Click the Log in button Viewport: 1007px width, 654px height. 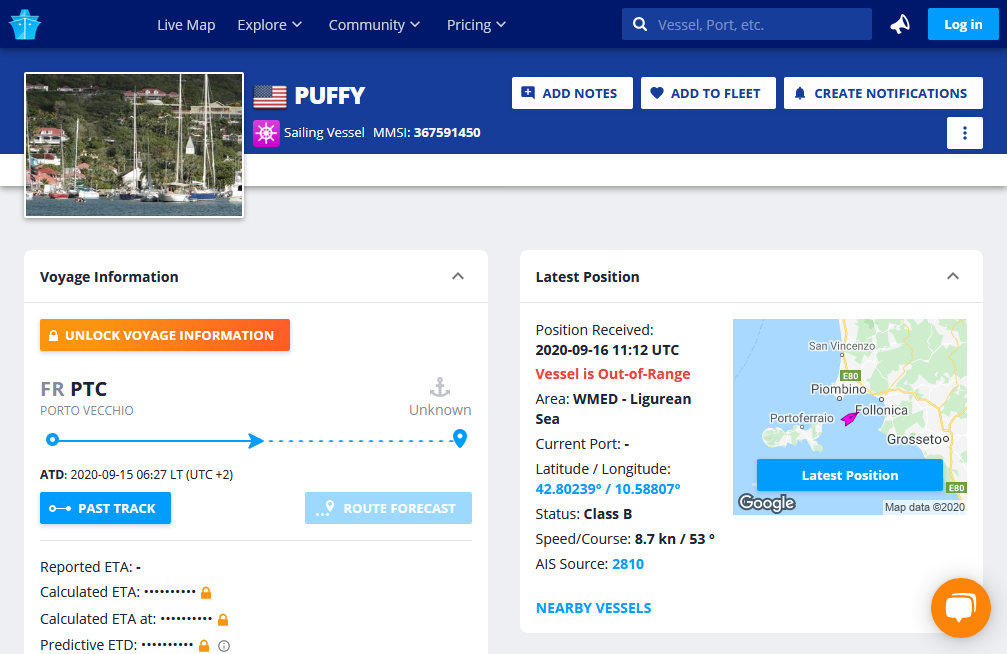coord(963,24)
